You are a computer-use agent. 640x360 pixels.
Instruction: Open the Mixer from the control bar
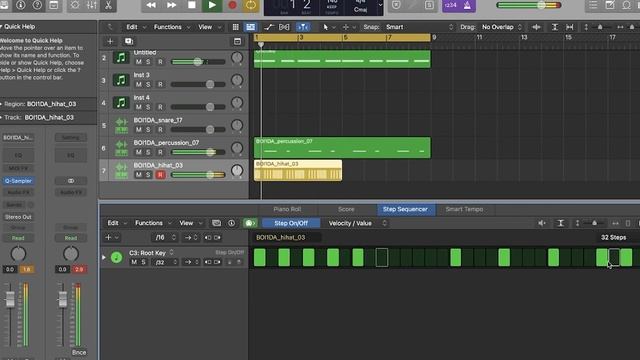coord(92,5)
